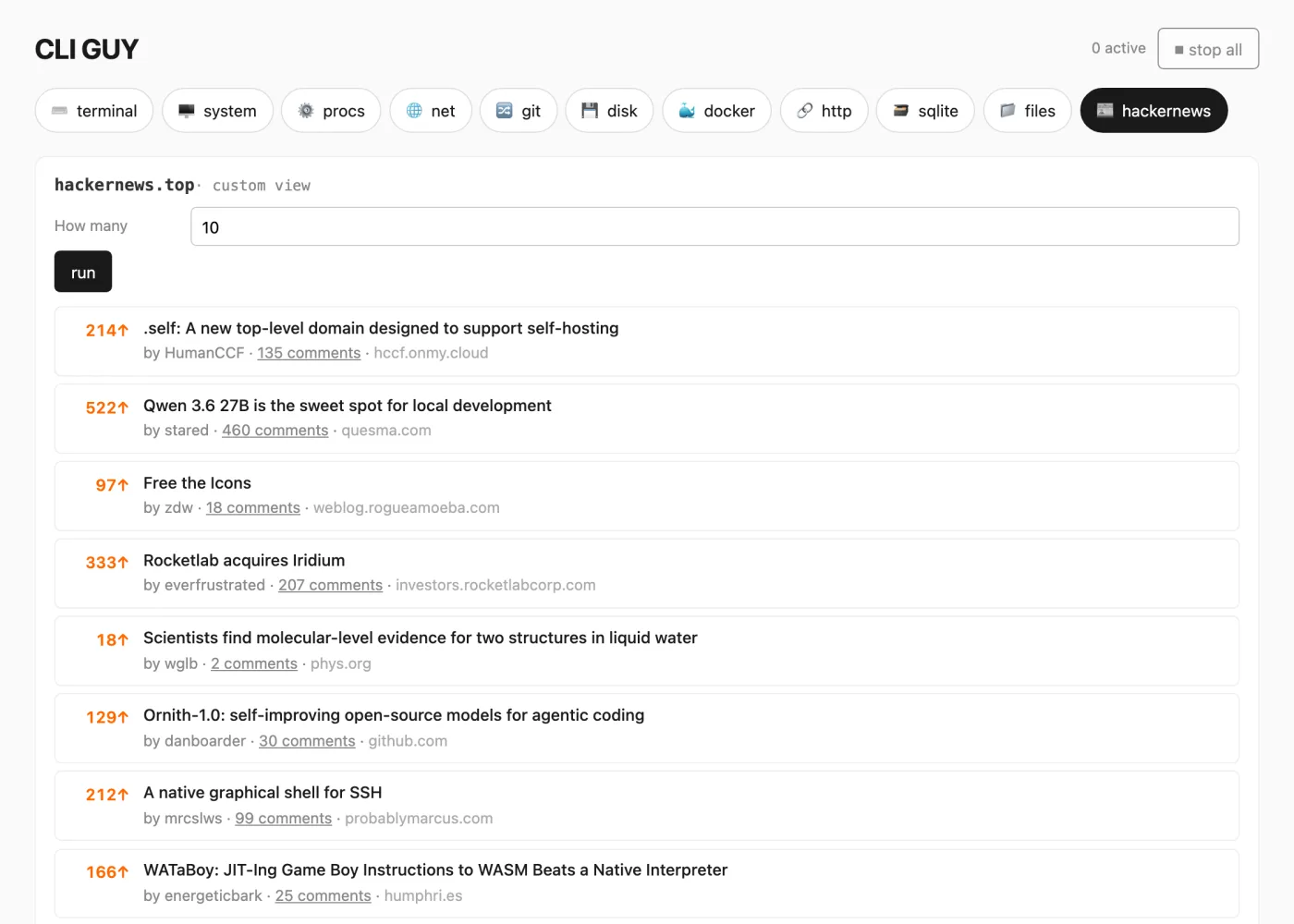The image size is (1294, 924).
Task: Click the 129 upvote score
Action: (x=107, y=717)
